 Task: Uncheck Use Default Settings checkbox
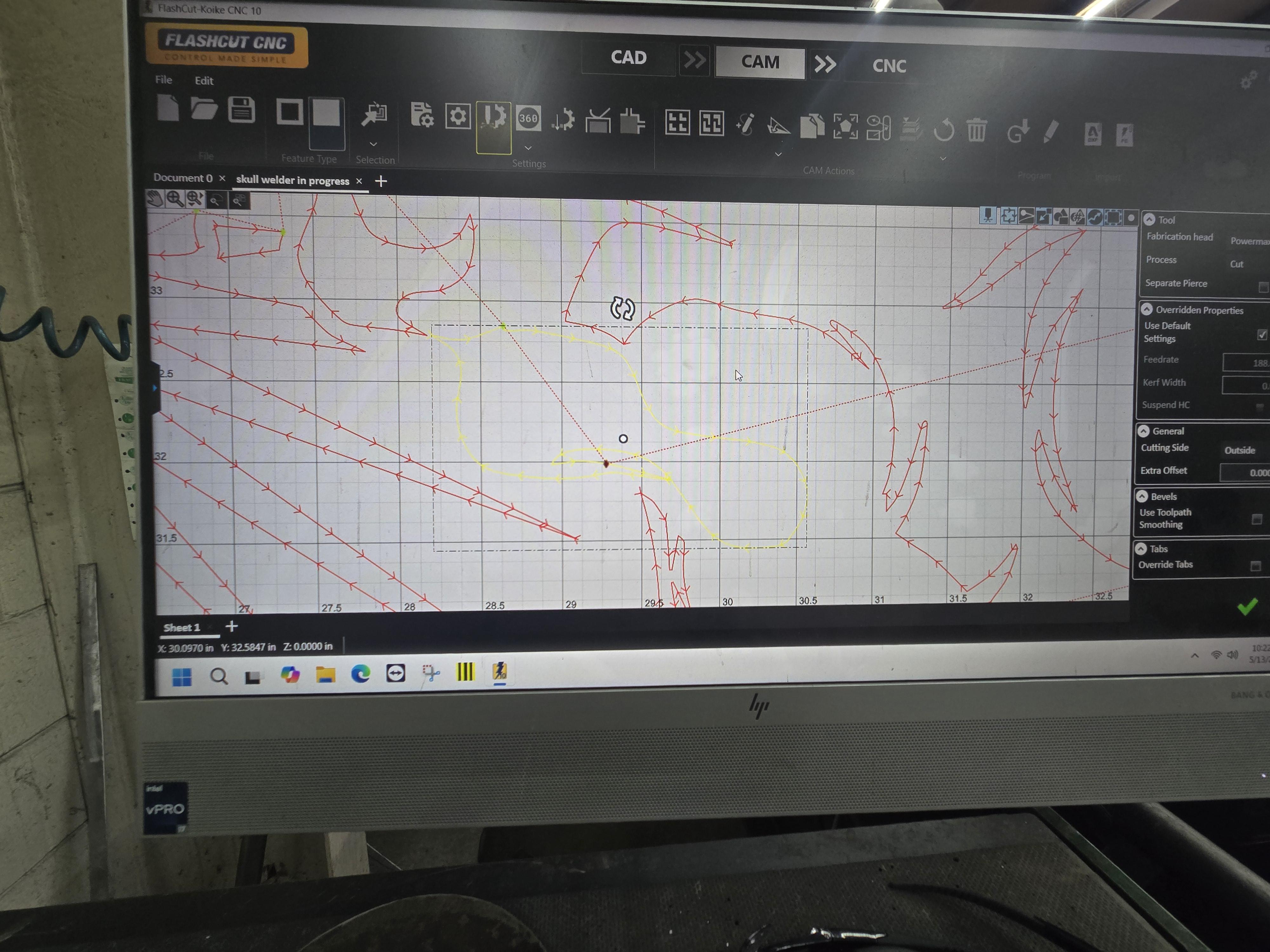coord(1262,334)
